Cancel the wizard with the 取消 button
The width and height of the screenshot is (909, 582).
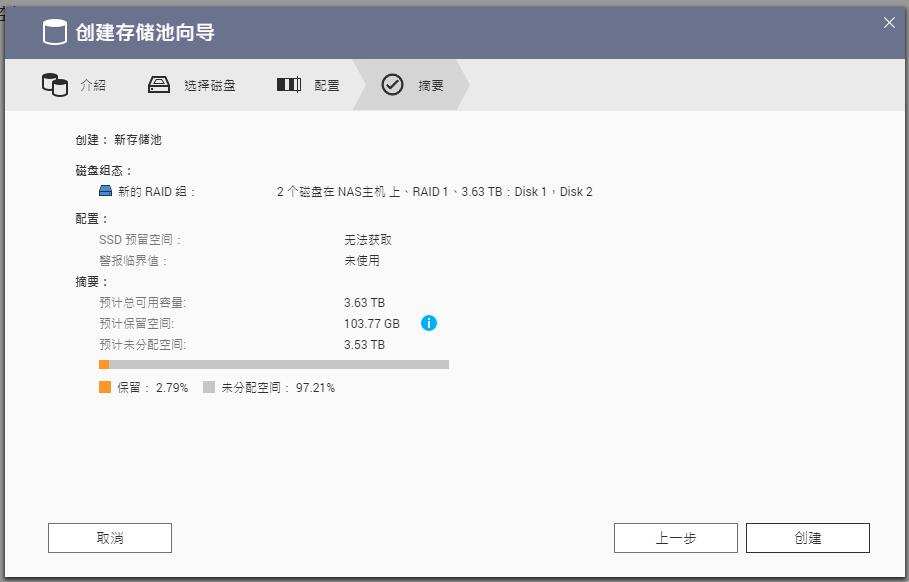[x=109, y=537]
